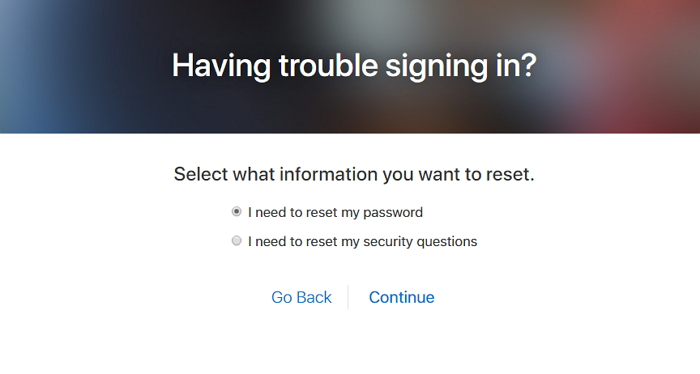Proceed by clicking Continue
This screenshot has width=700, height=374.
tap(401, 297)
